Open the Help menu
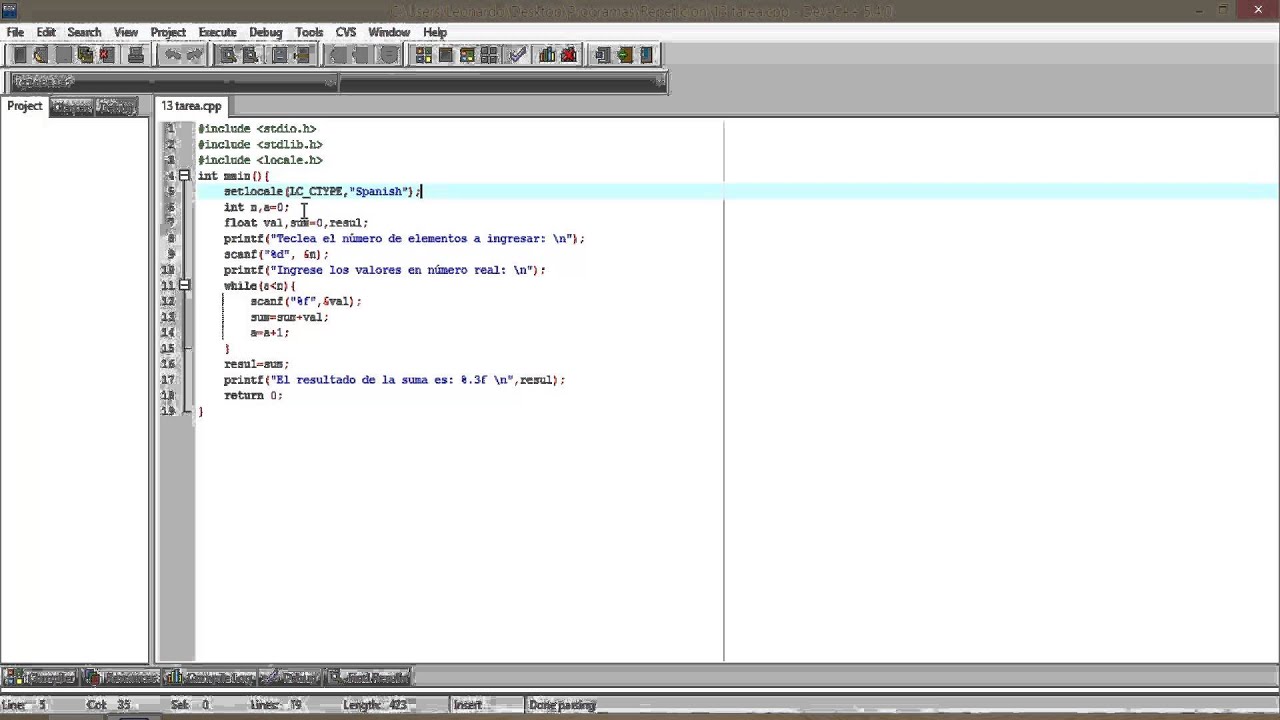Image resolution: width=1280 pixels, height=720 pixels. click(435, 32)
